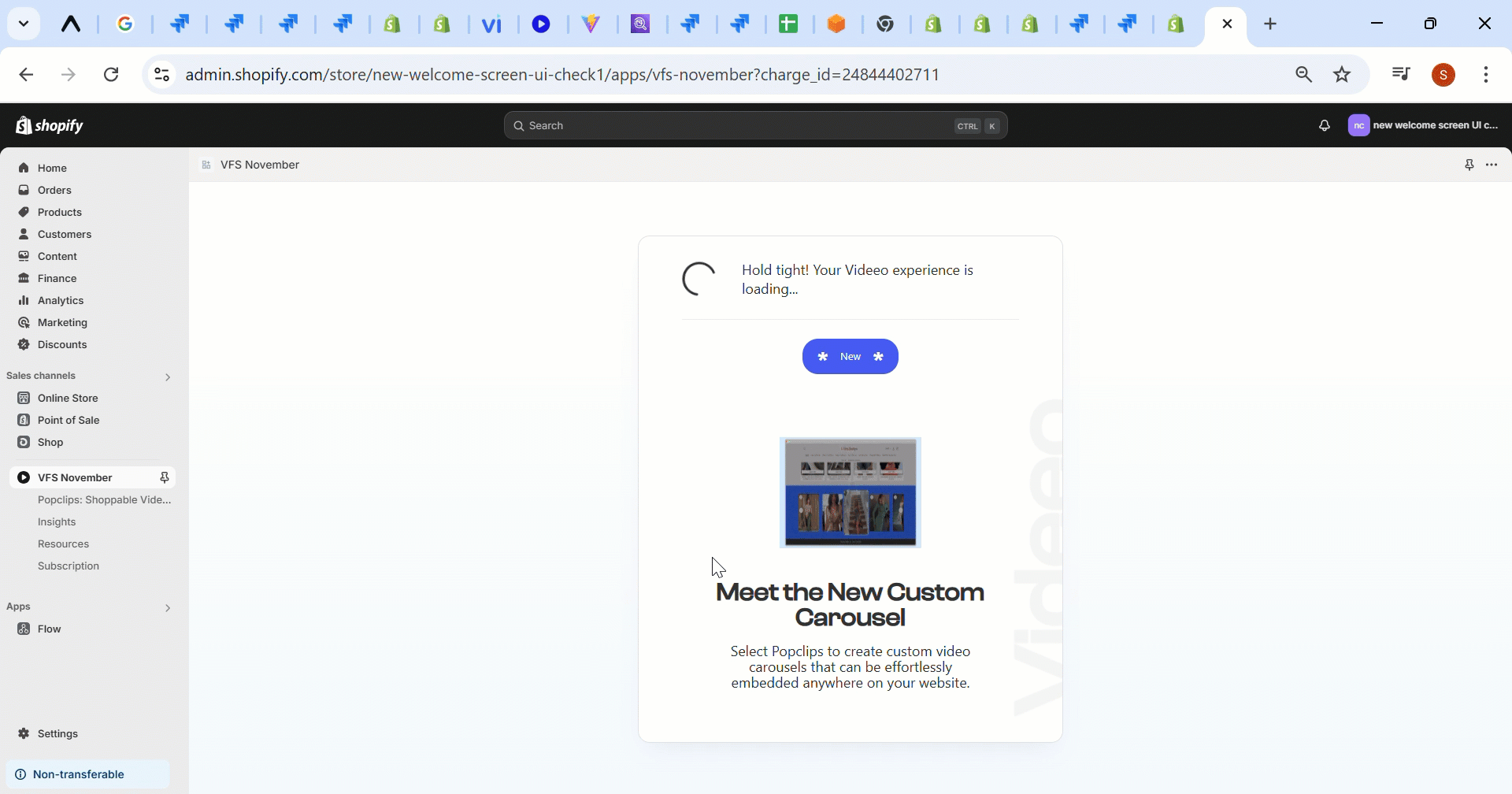This screenshot has width=1512, height=794.
Task: Unpin VFS November in sidebar
Action: pyautogui.click(x=165, y=477)
